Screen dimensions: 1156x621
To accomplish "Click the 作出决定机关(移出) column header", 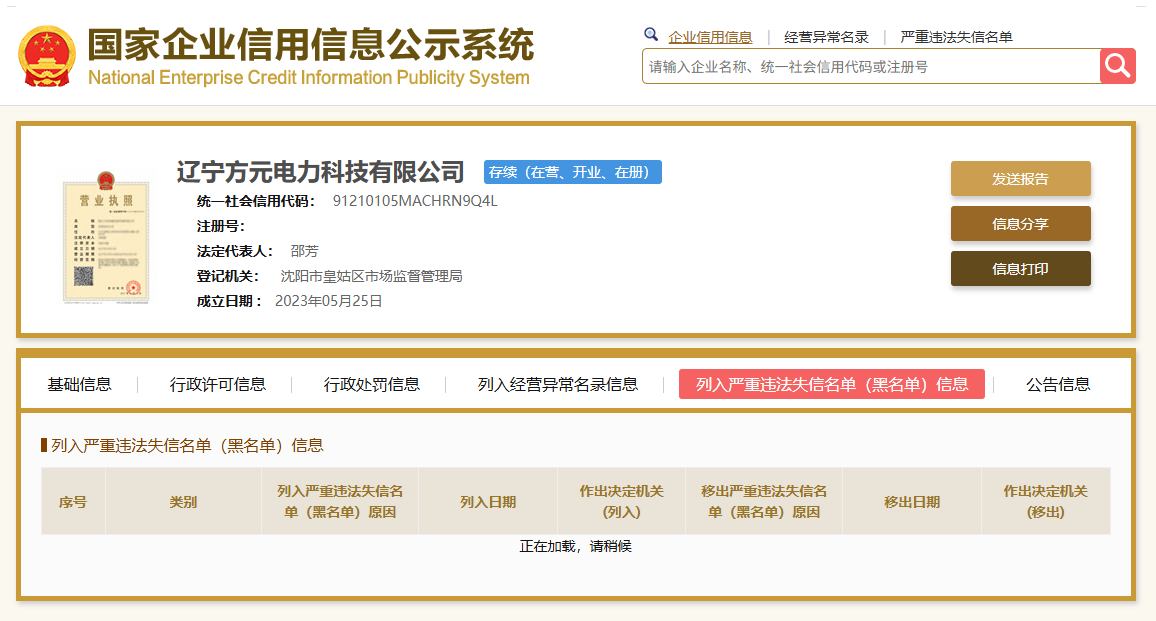I will tap(1045, 502).
